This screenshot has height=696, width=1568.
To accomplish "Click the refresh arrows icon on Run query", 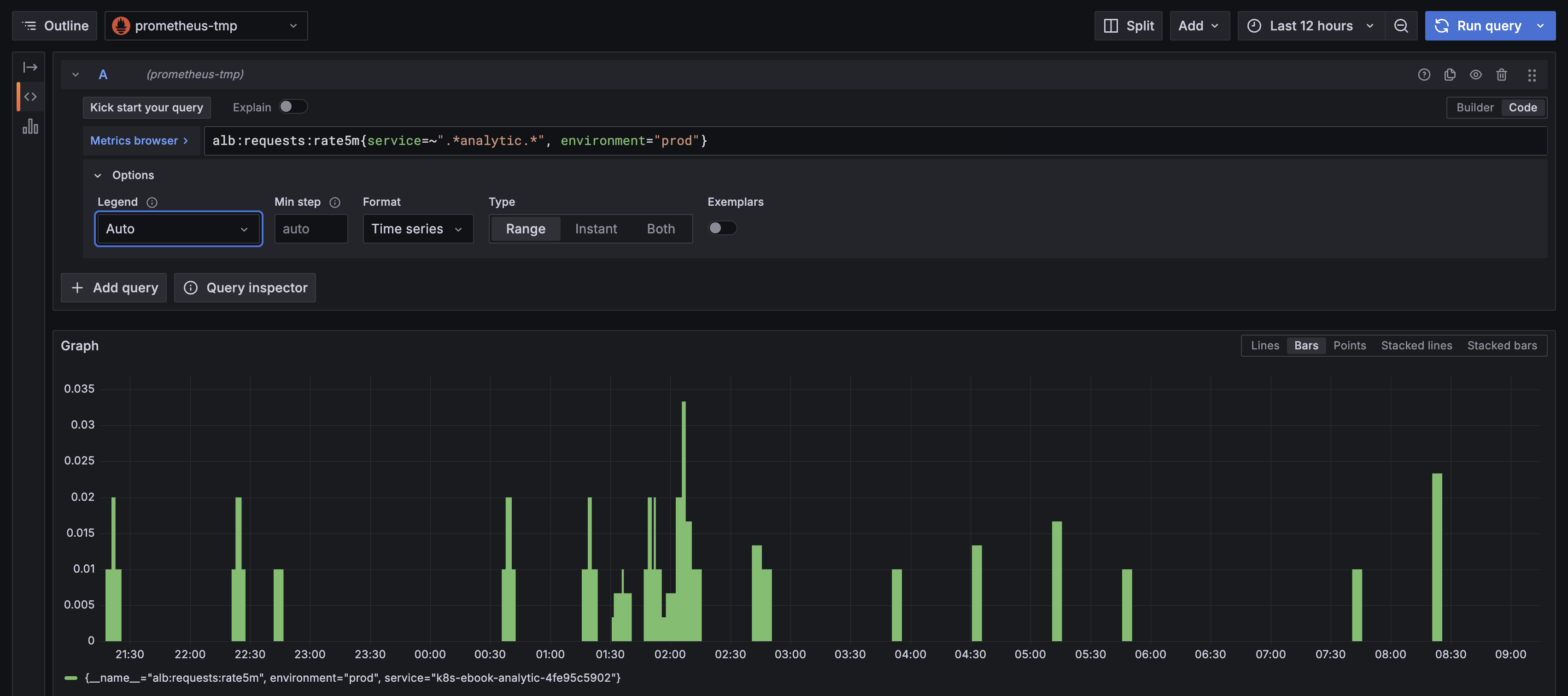I will [1441, 26].
